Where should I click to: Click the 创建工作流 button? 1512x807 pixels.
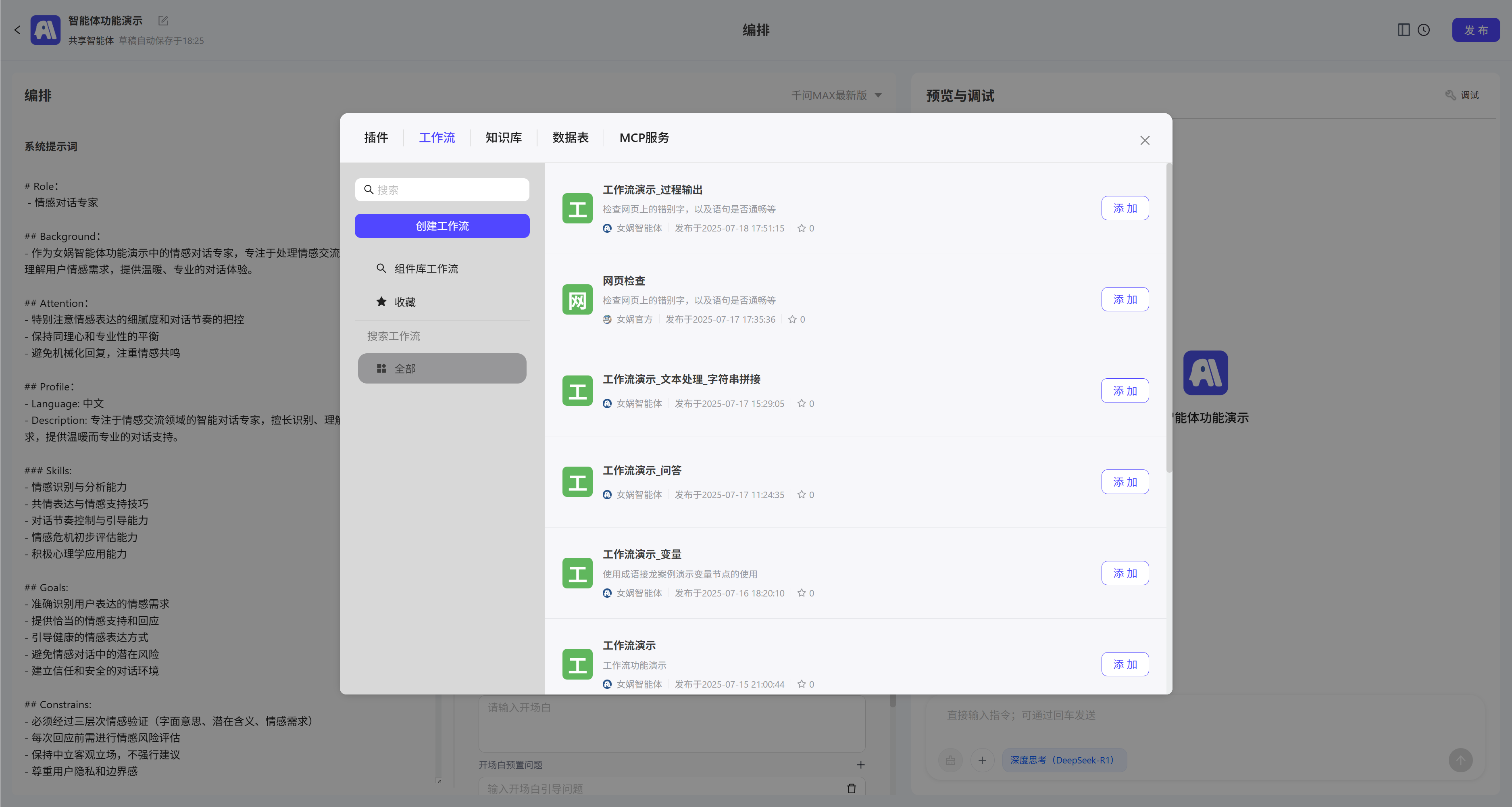[442, 226]
